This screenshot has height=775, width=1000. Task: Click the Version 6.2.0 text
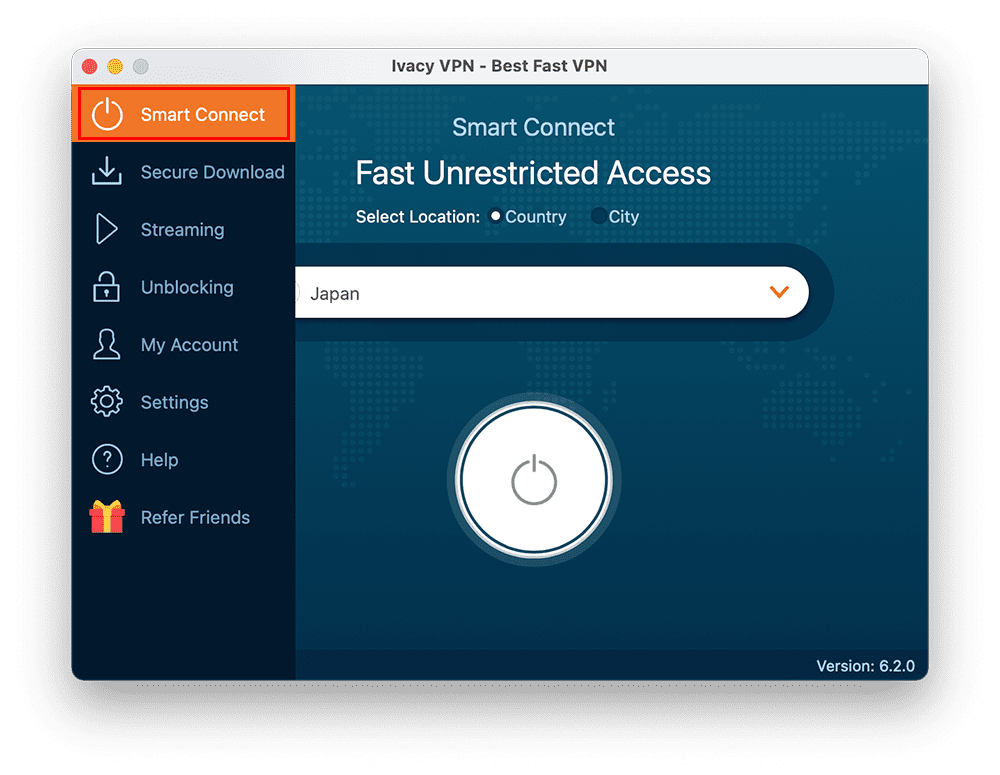coord(868,666)
